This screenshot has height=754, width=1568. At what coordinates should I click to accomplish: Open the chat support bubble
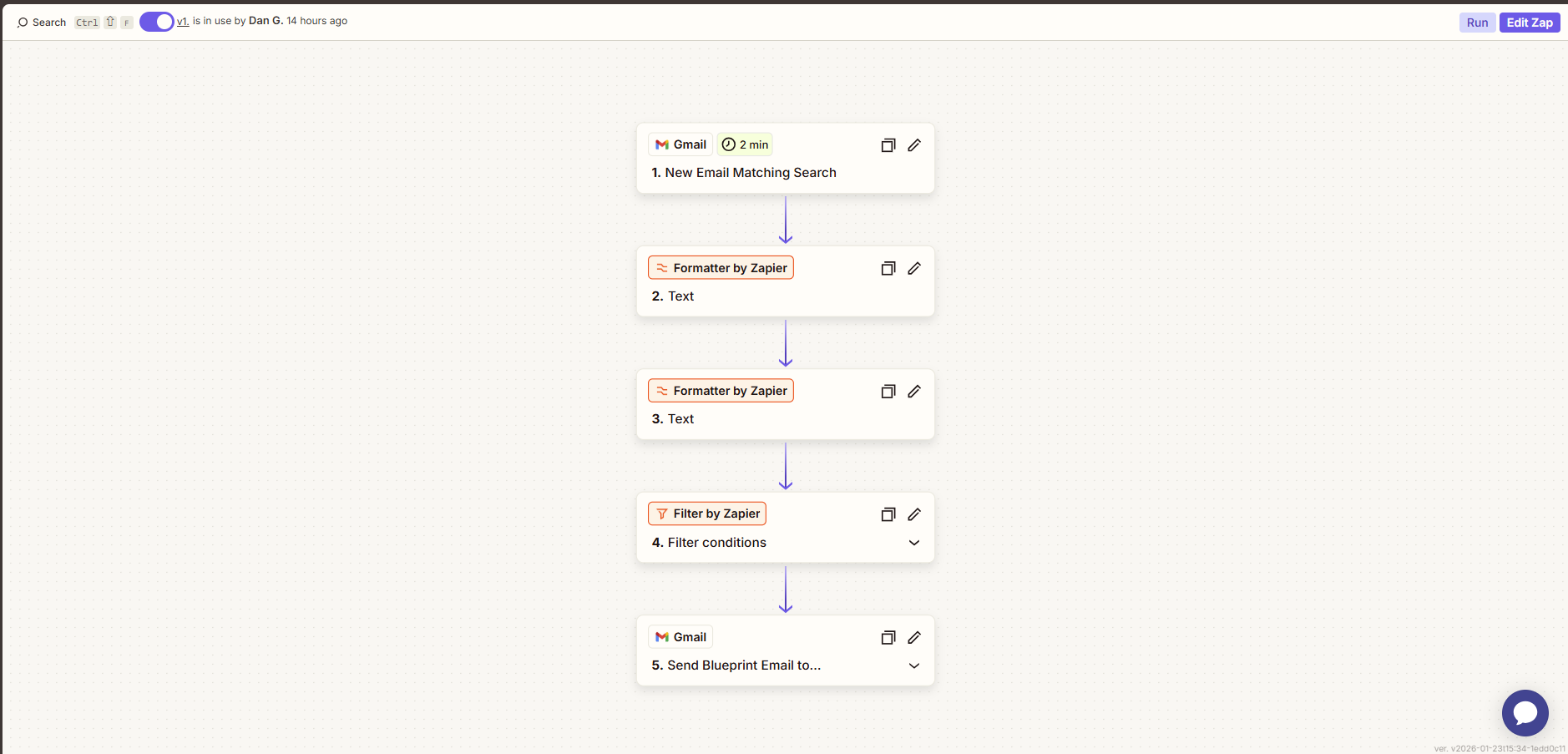tap(1525, 713)
